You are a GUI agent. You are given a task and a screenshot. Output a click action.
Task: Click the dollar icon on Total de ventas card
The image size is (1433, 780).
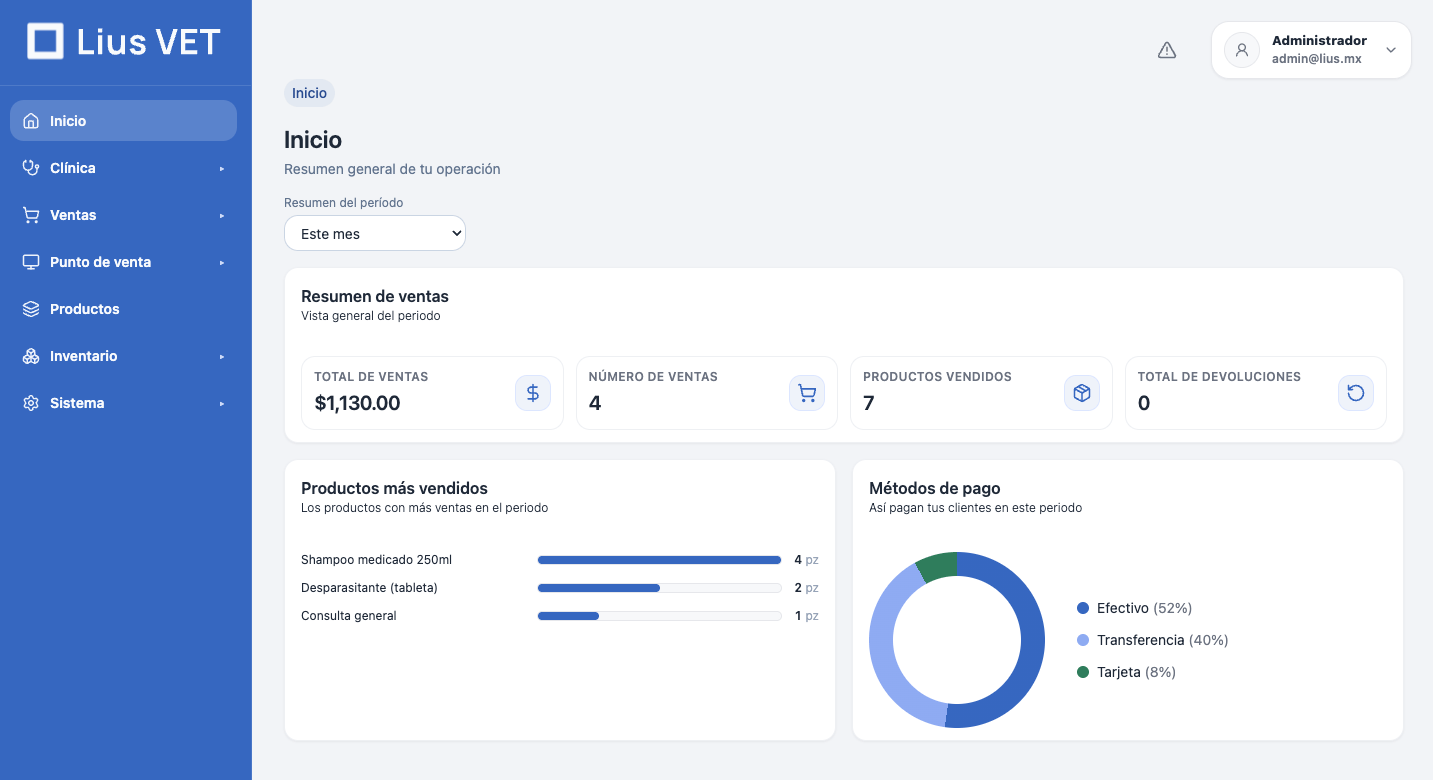(x=532, y=393)
